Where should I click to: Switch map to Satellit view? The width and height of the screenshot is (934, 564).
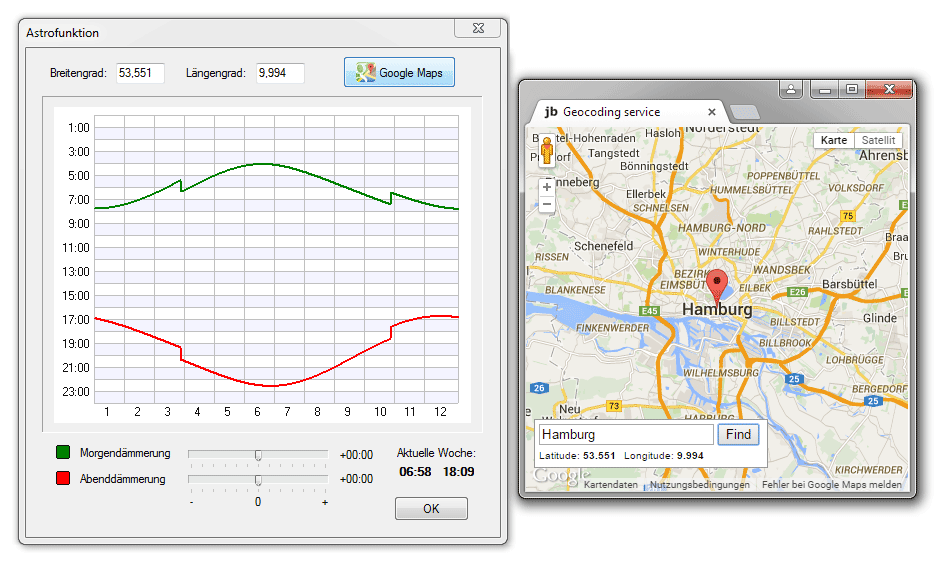(879, 140)
